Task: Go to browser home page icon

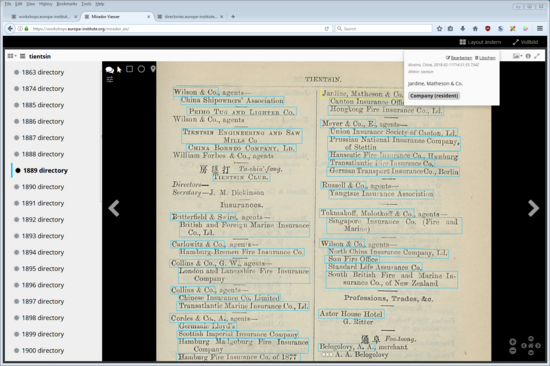Action: tap(475, 29)
